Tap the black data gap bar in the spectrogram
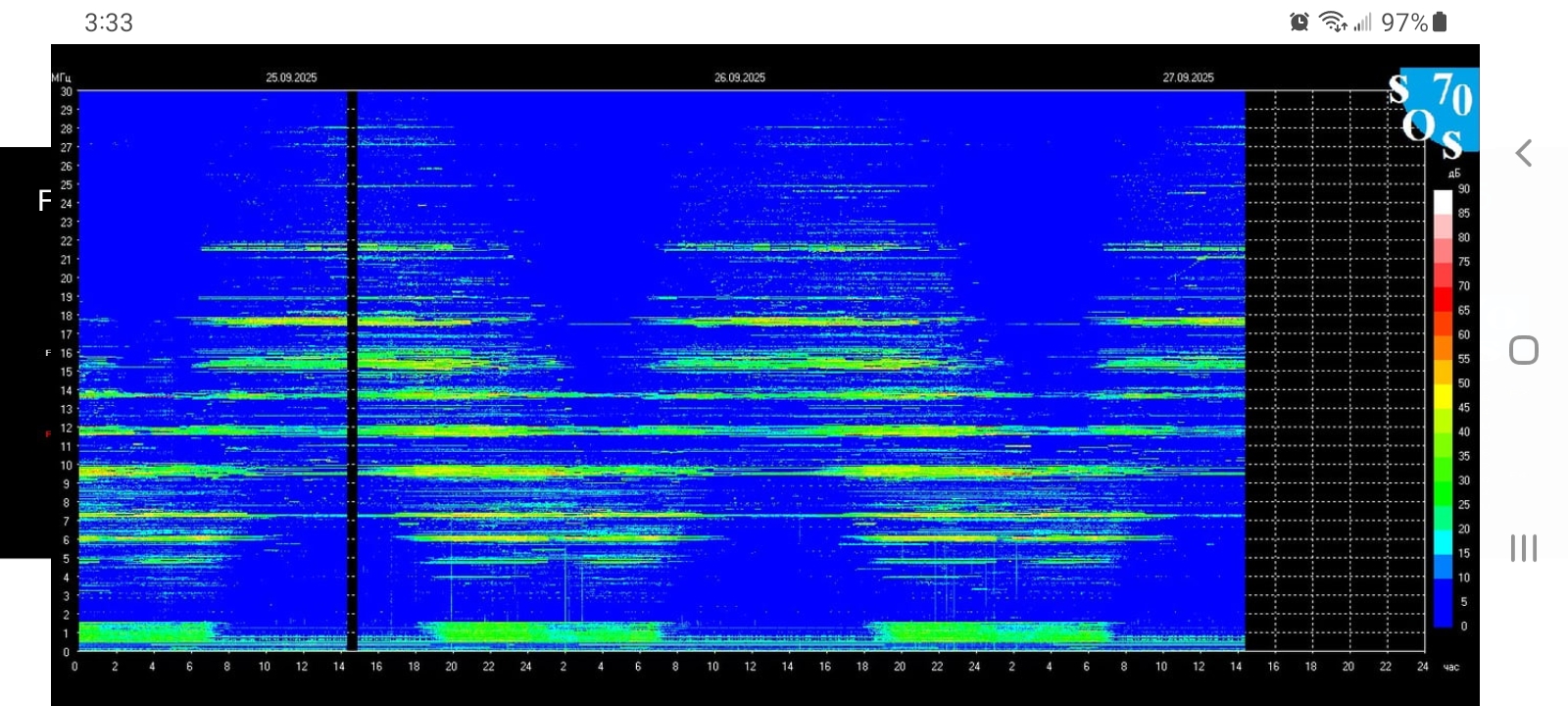Viewport: 1568px width, 706px height. tap(352, 371)
